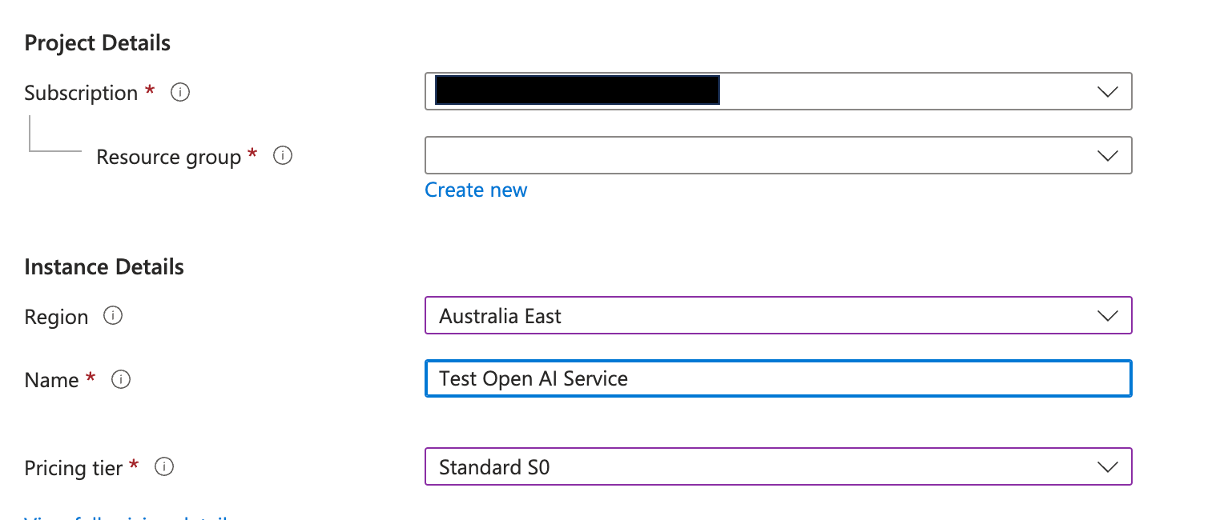
Task: Click the Resource group field label
Action: tap(168, 157)
